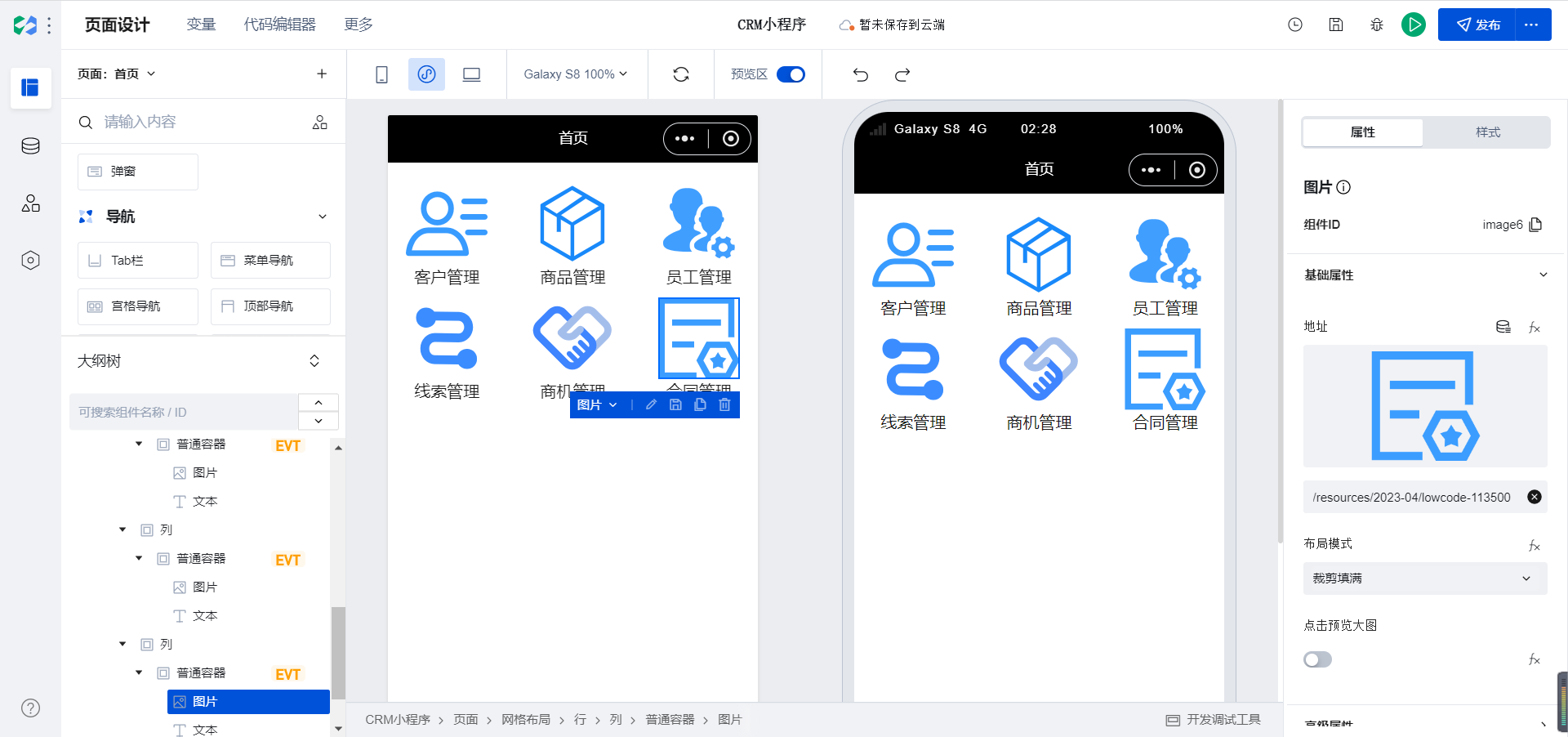Open the 更多 menu

(x=359, y=25)
